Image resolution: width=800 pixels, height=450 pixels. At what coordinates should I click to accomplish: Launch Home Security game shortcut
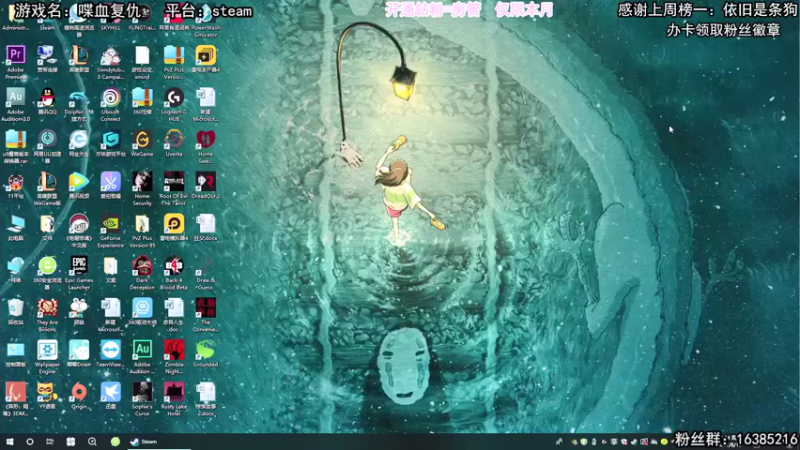tap(142, 188)
